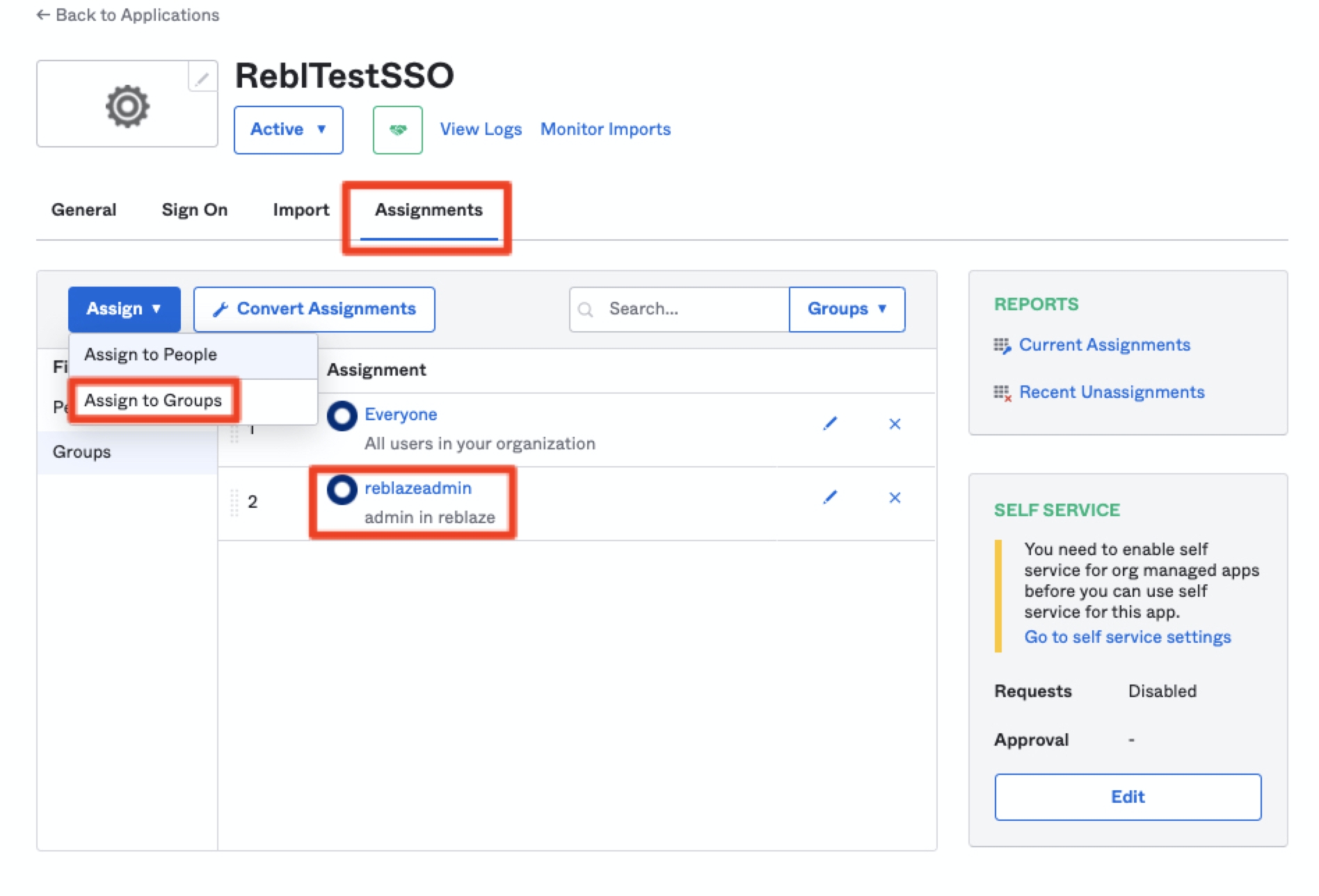Open the View Logs link

click(480, 129)
